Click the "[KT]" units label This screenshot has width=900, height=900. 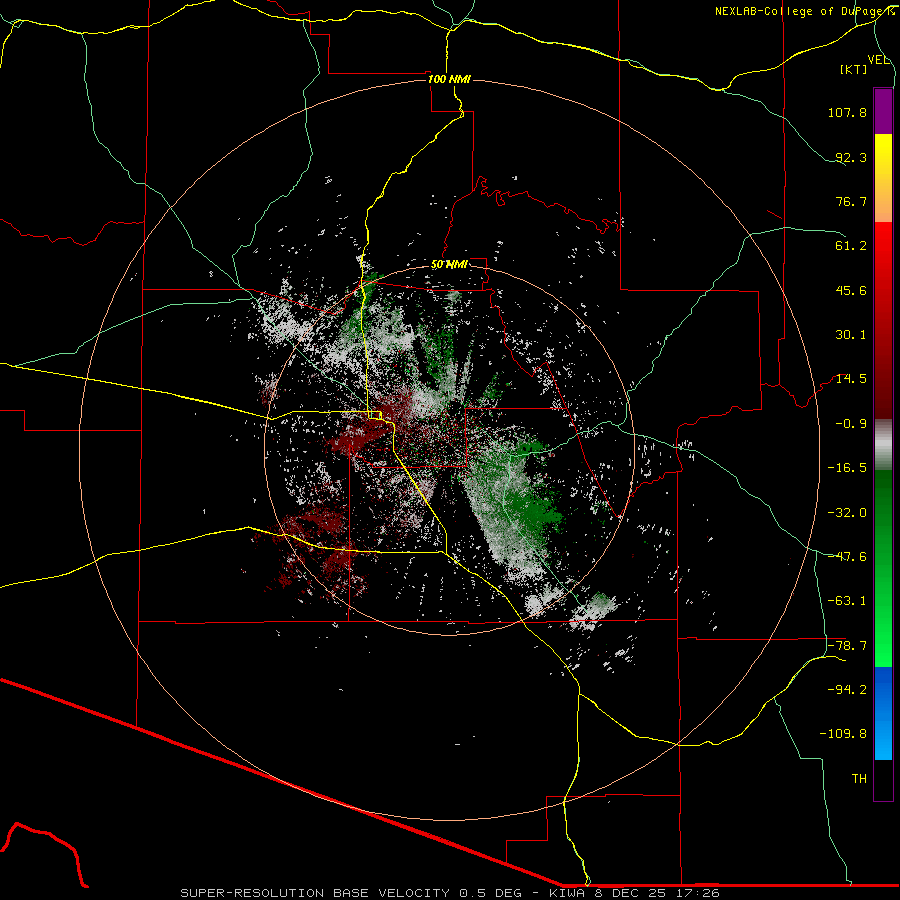tap(854, 69)
